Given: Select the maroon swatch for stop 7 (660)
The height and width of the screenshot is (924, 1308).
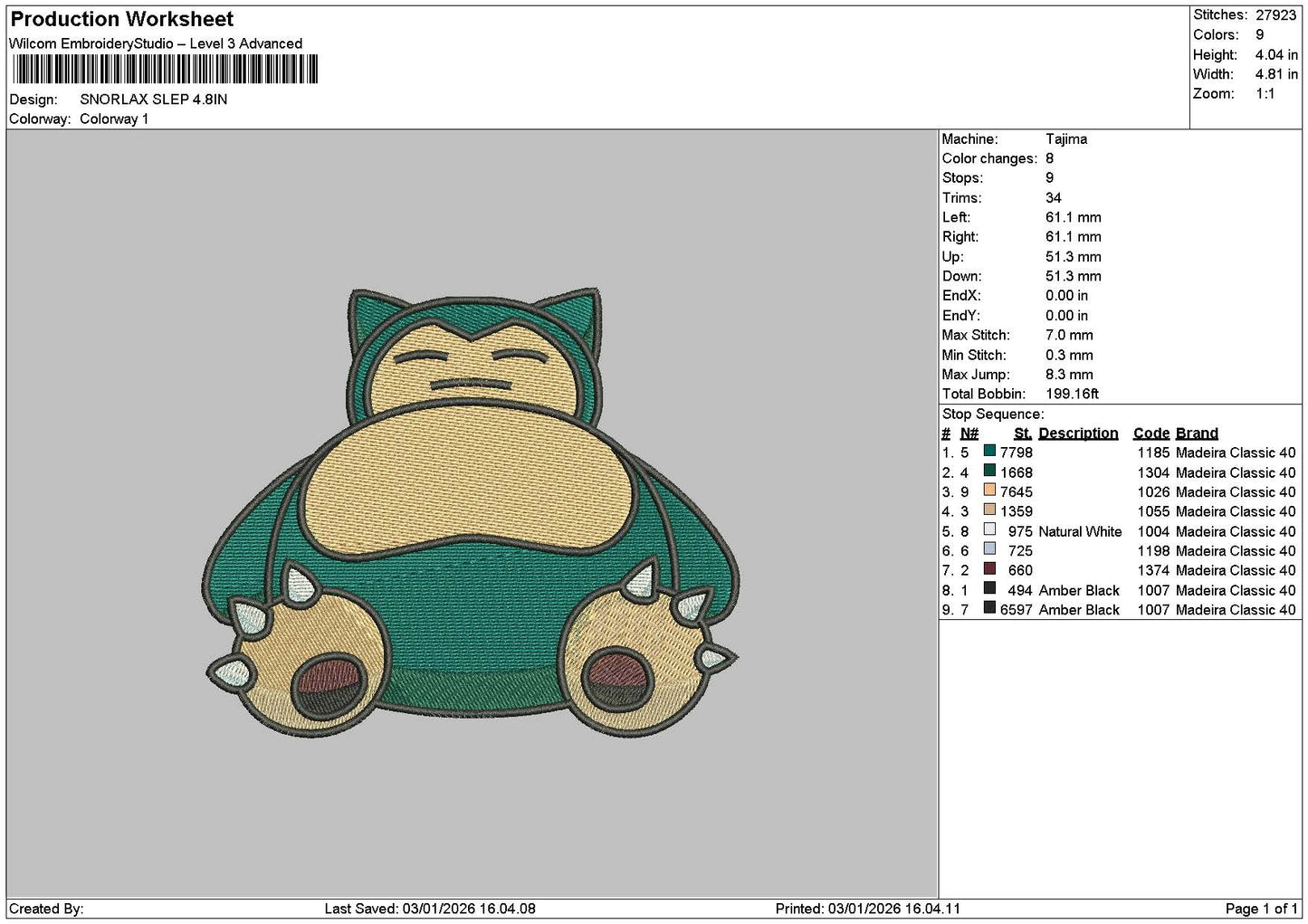Looking at the screenshot, I should (x=989, y=570).
